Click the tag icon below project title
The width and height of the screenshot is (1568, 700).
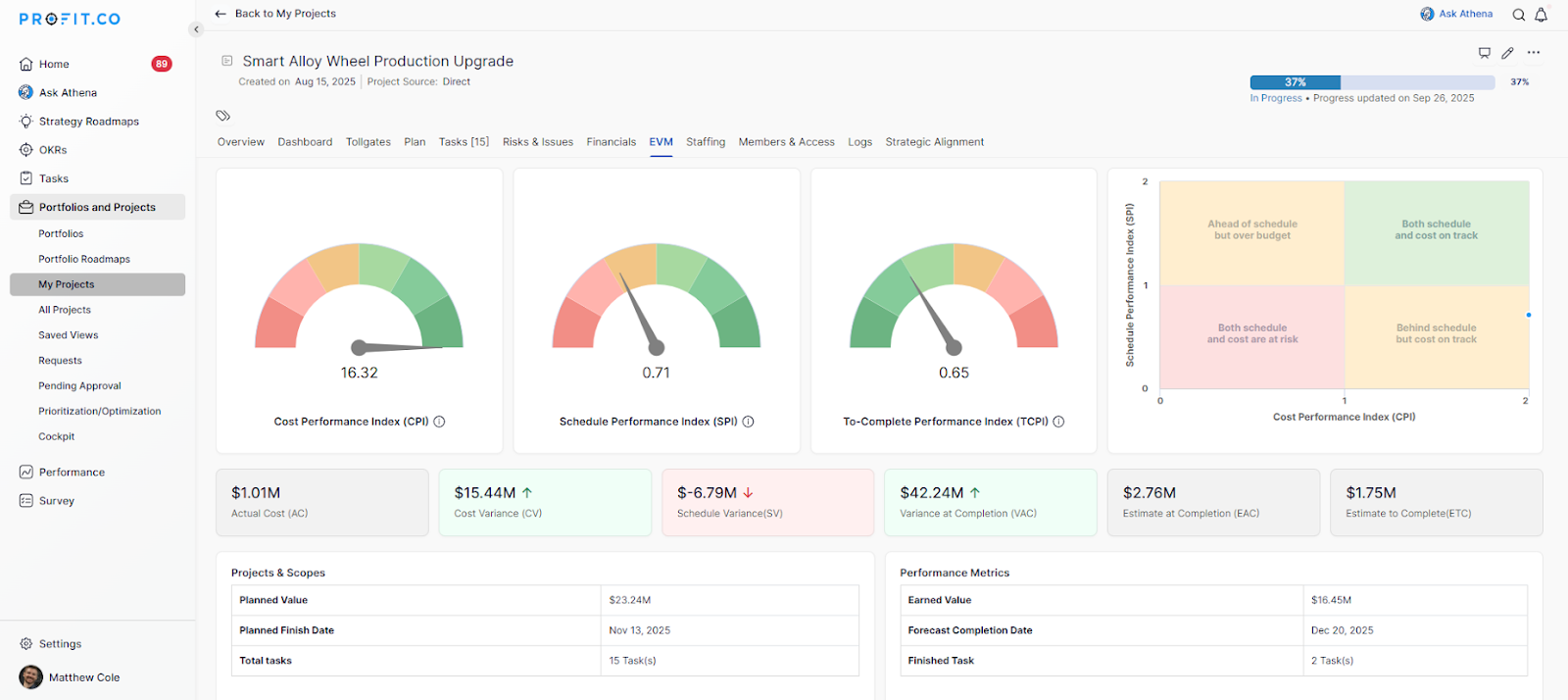pos(223,116)
